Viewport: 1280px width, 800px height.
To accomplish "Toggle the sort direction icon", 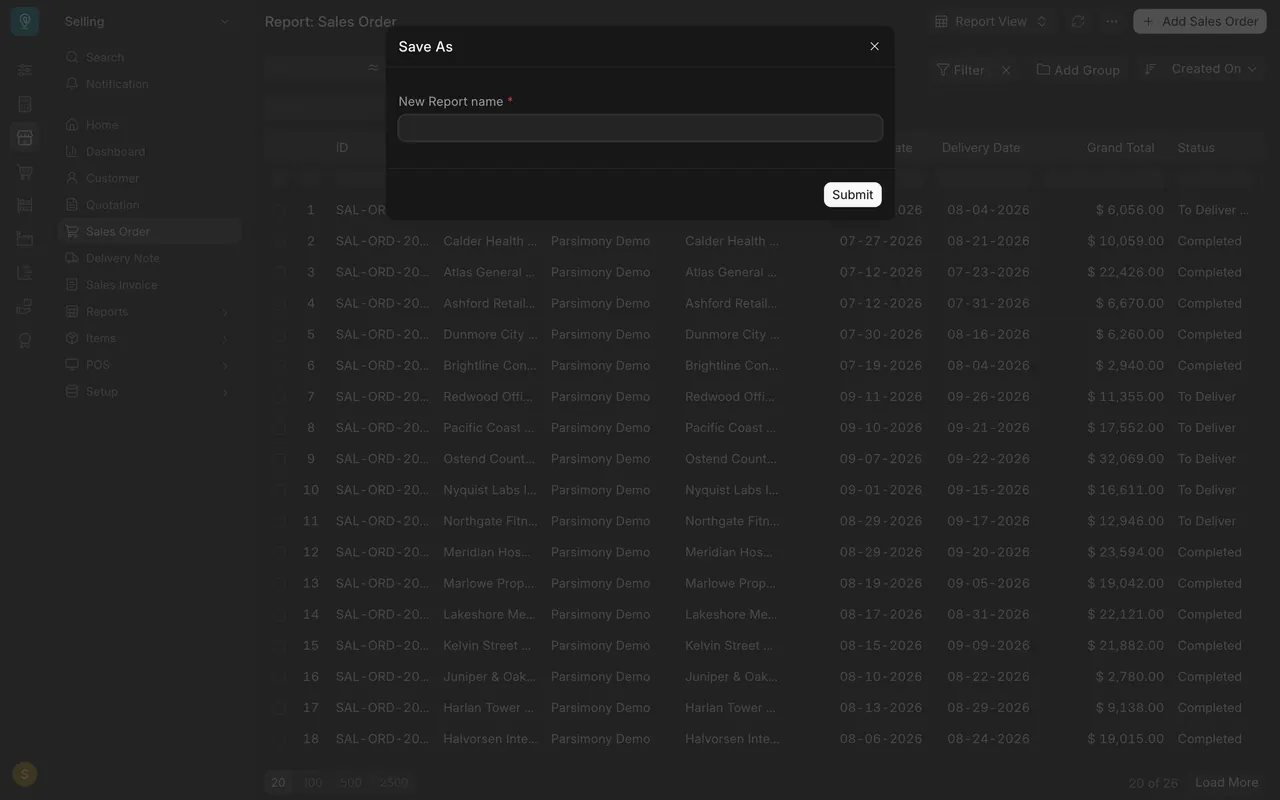I will point(1150,69).
